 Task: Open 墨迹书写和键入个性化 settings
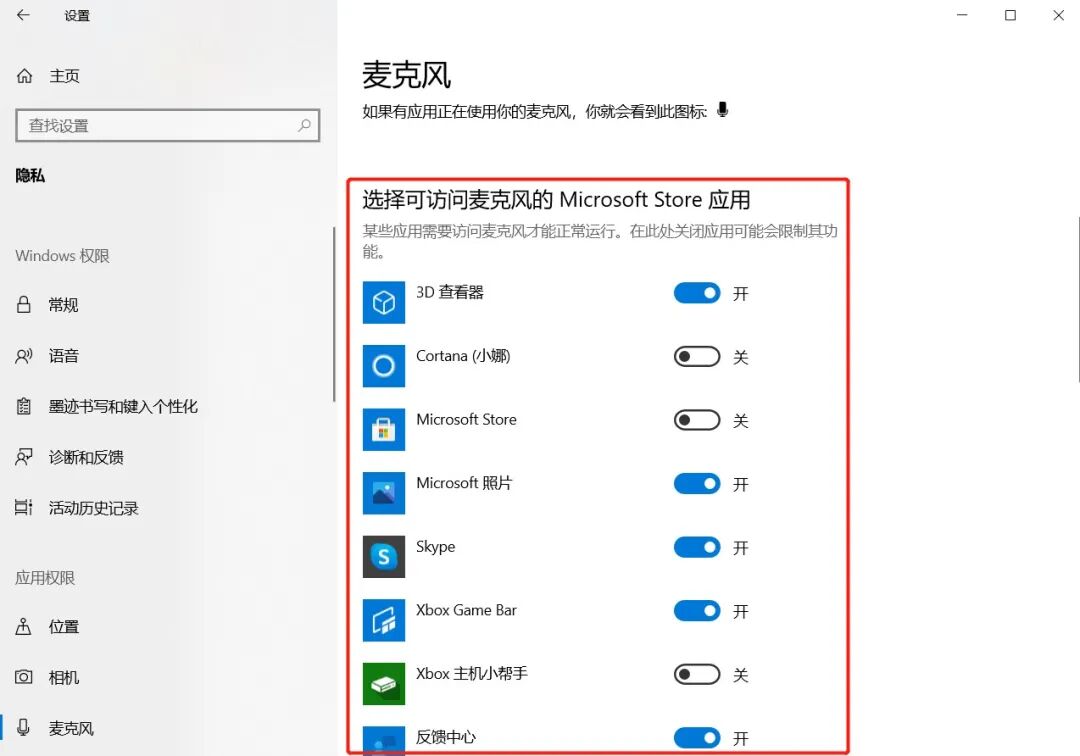(x=123, y=407)
